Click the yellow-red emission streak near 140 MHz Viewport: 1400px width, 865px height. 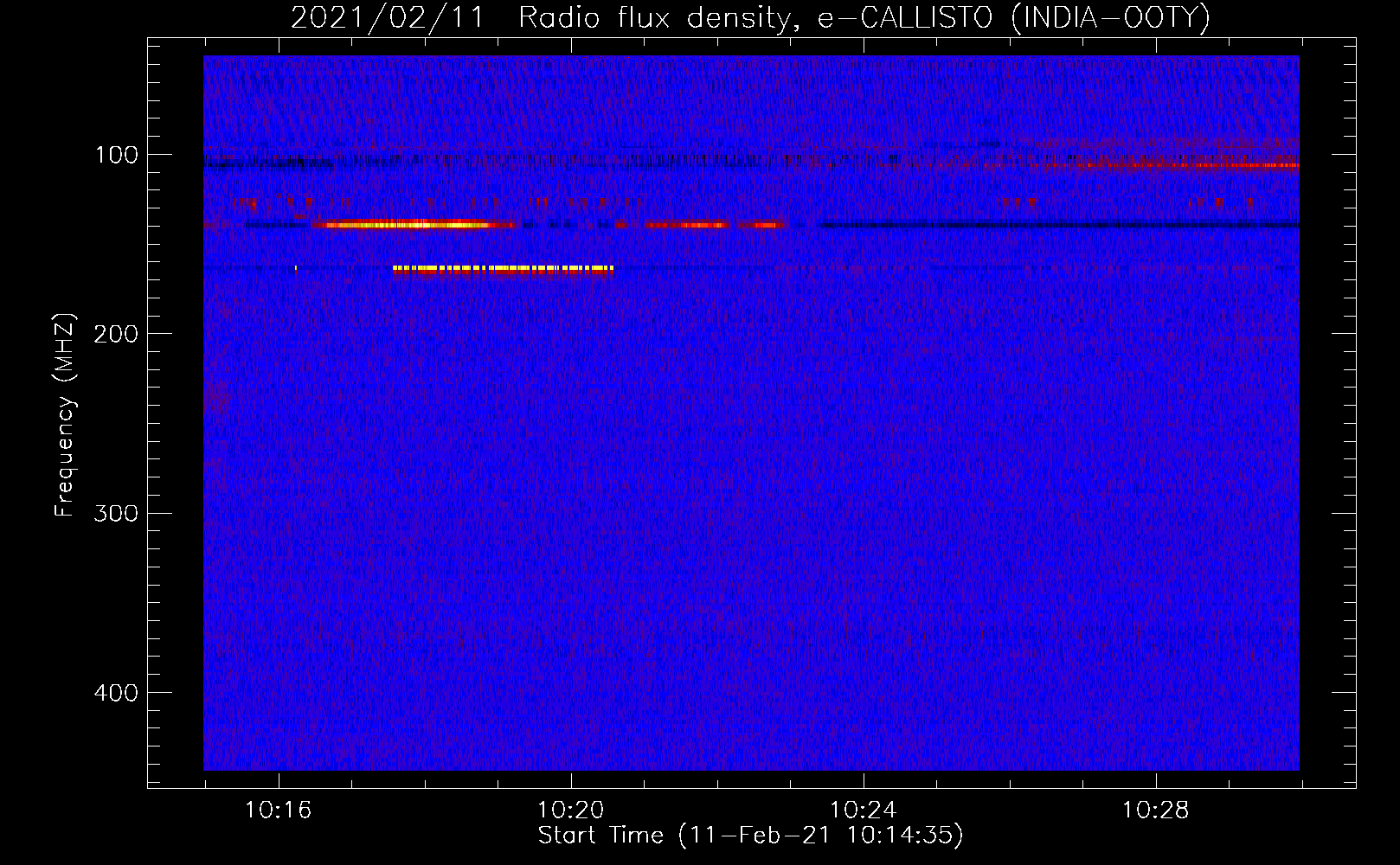[x=414, y=225]
